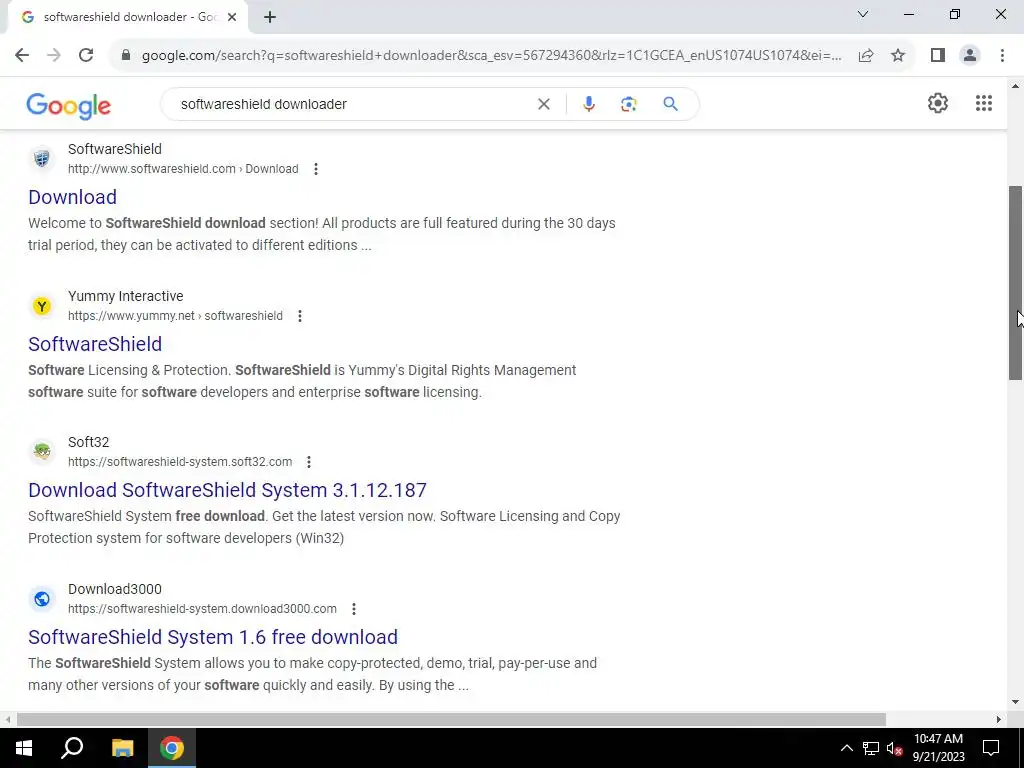Open the taskbar clock and date
Viewport: 1024px width, 768px height.
(938, 748)
